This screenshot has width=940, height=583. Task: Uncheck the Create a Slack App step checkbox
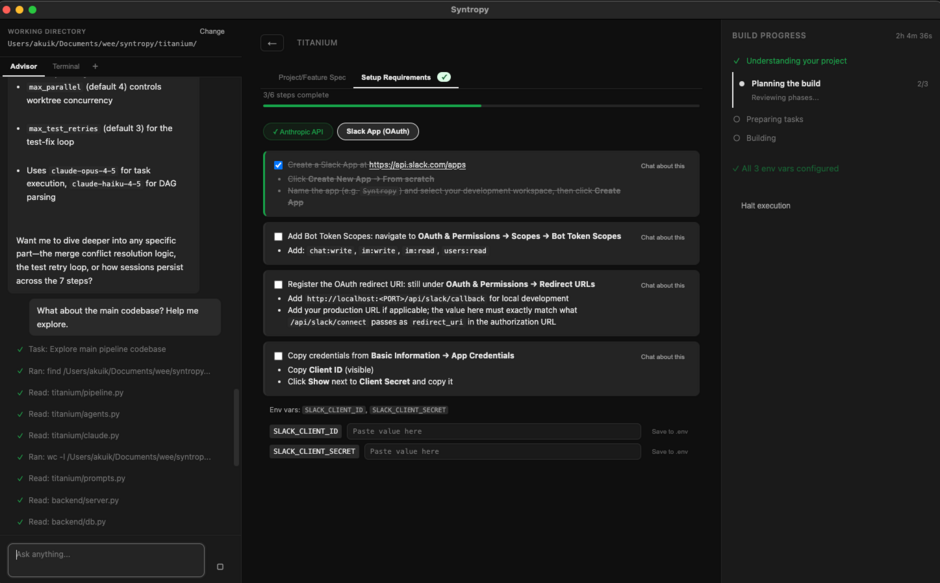pos(278,165)
